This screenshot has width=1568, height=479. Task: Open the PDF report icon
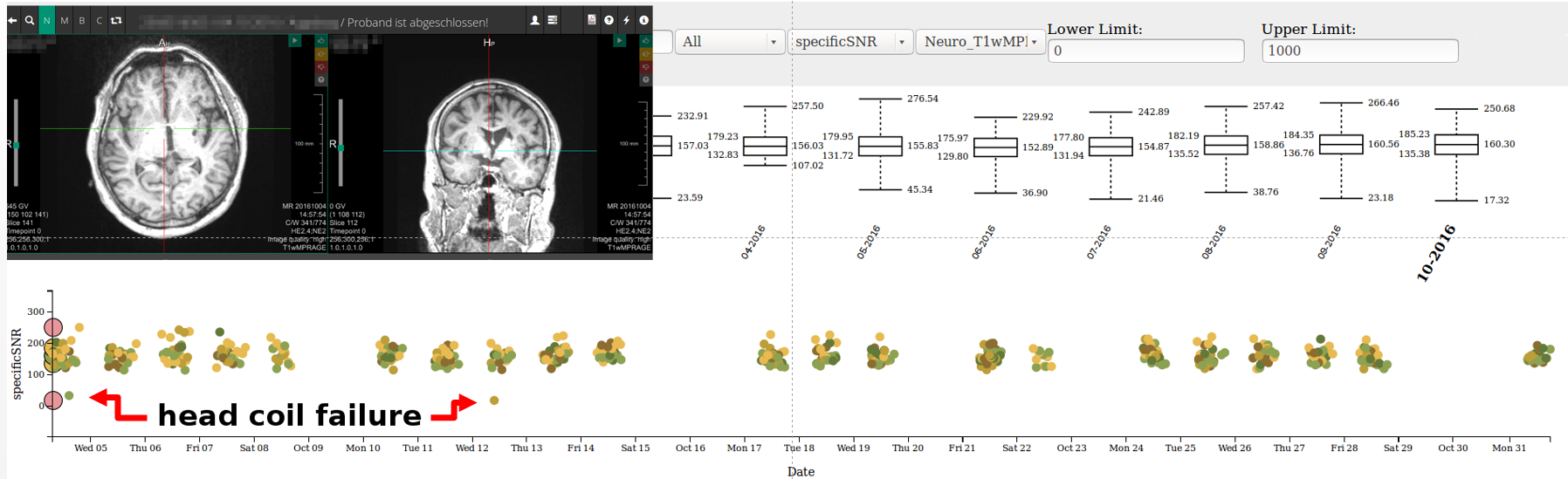[x=591, y=20]
